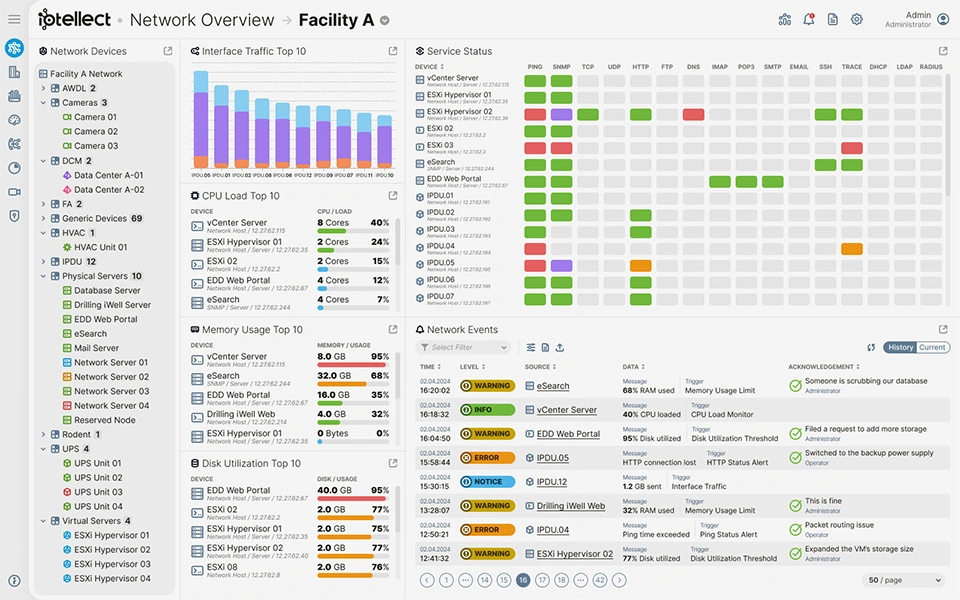Open the hamburger menu

(x=14, y=20)
